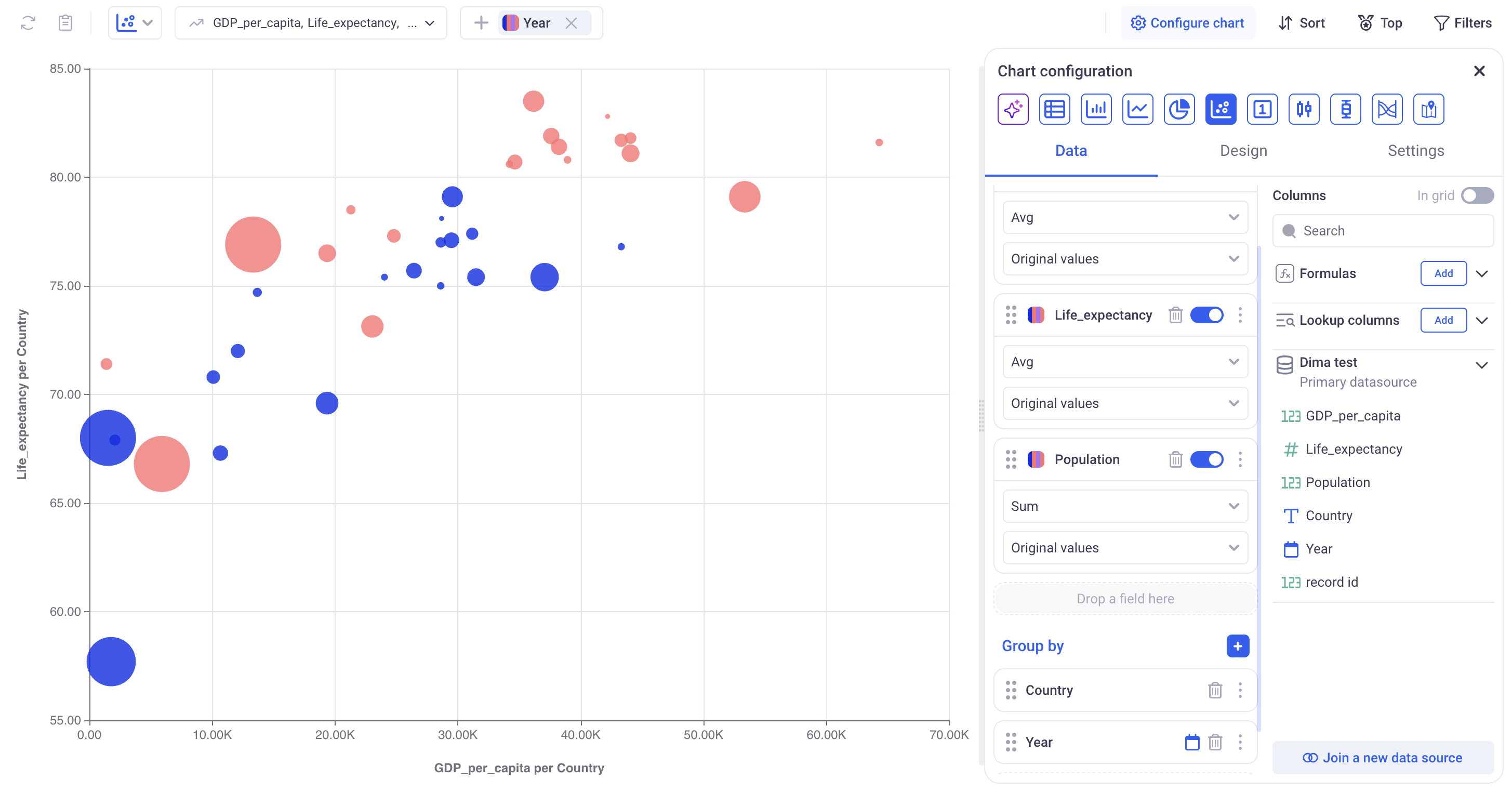Screen dimensions: 1512x792
Task: Select the line chart type icon
Action: [1137, 109]
